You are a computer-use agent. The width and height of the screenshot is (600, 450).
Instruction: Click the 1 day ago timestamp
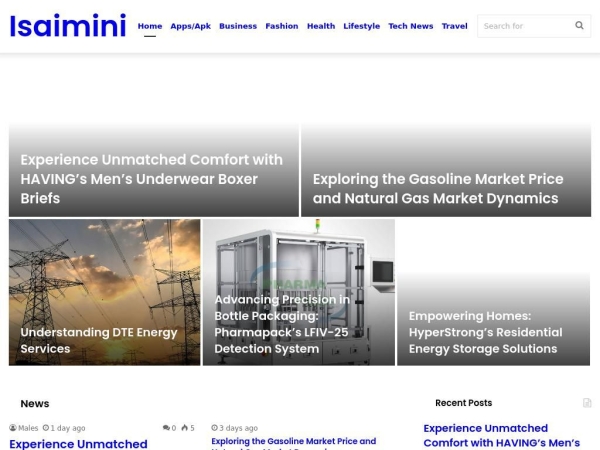tap(68, 428)
